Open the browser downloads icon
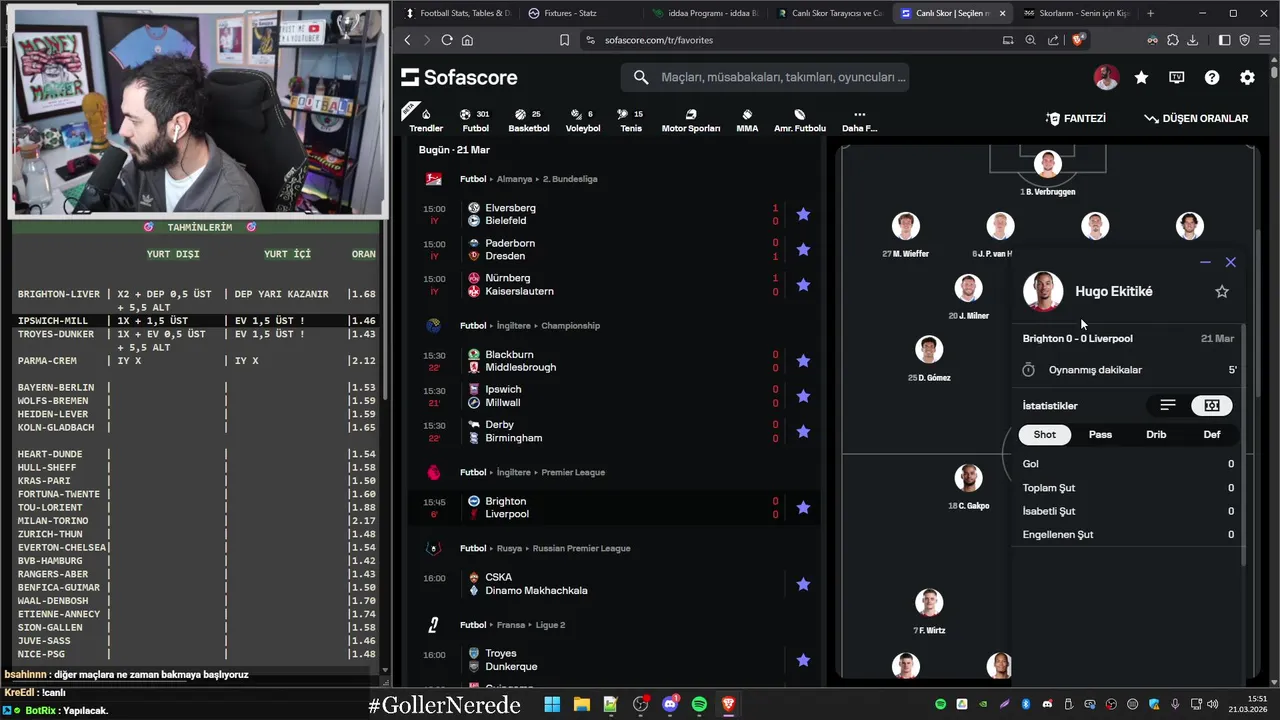This screenshot has width=1280, height=720. pos(1192,40)
